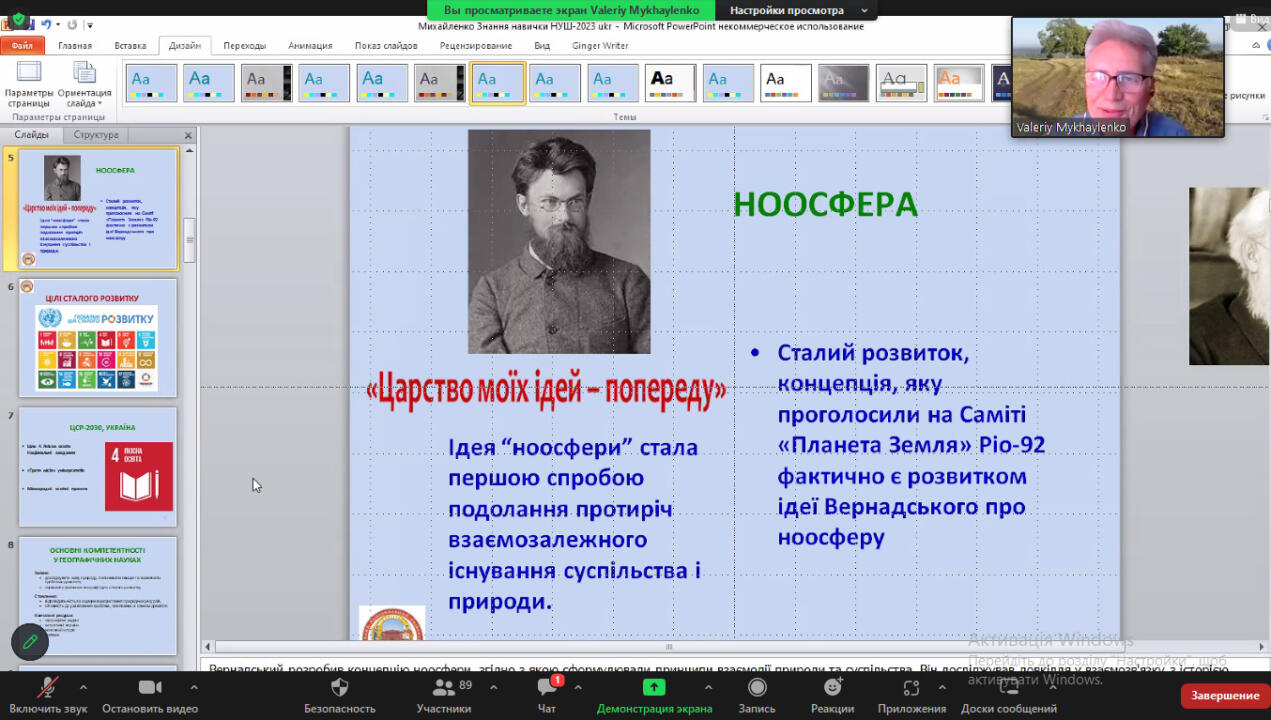The image size is (1271, 720).
Task: Select the Слайды pane tab
Action: coord(32,135)
